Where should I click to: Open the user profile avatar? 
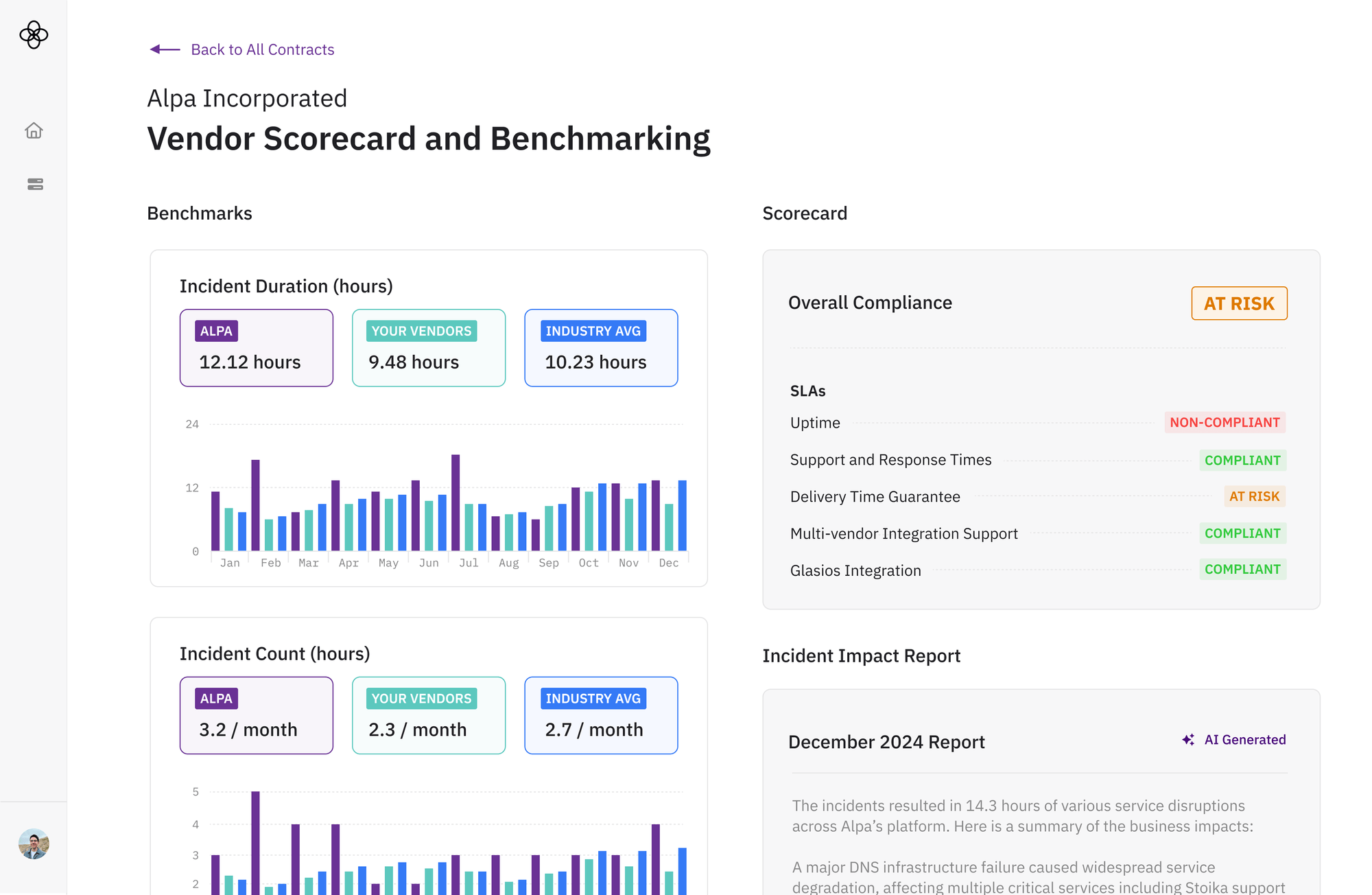[x=33, y=844]
